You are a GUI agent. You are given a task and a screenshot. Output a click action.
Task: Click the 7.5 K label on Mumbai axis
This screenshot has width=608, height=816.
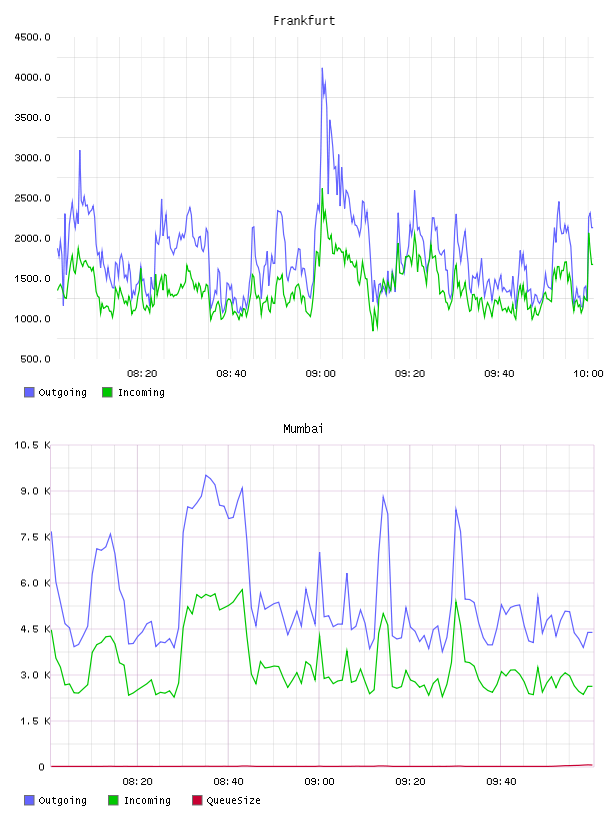35,537
